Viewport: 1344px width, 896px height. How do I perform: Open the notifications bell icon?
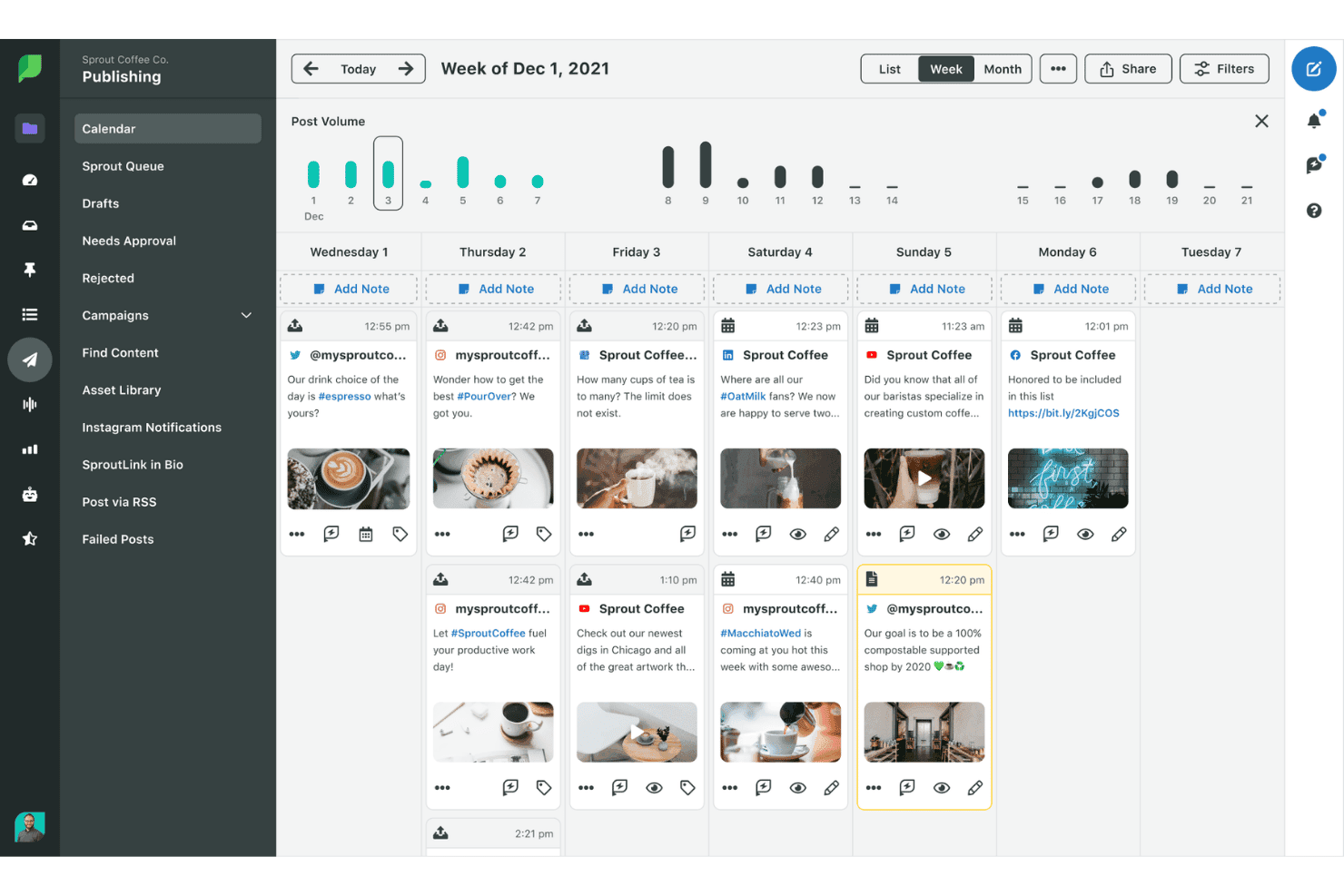(1314, 121)
